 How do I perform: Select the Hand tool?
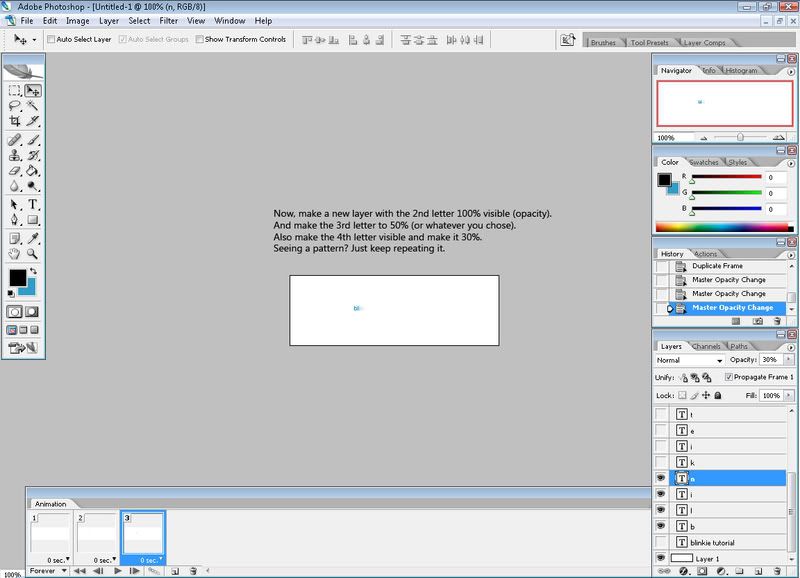click(x=15, y=254)
